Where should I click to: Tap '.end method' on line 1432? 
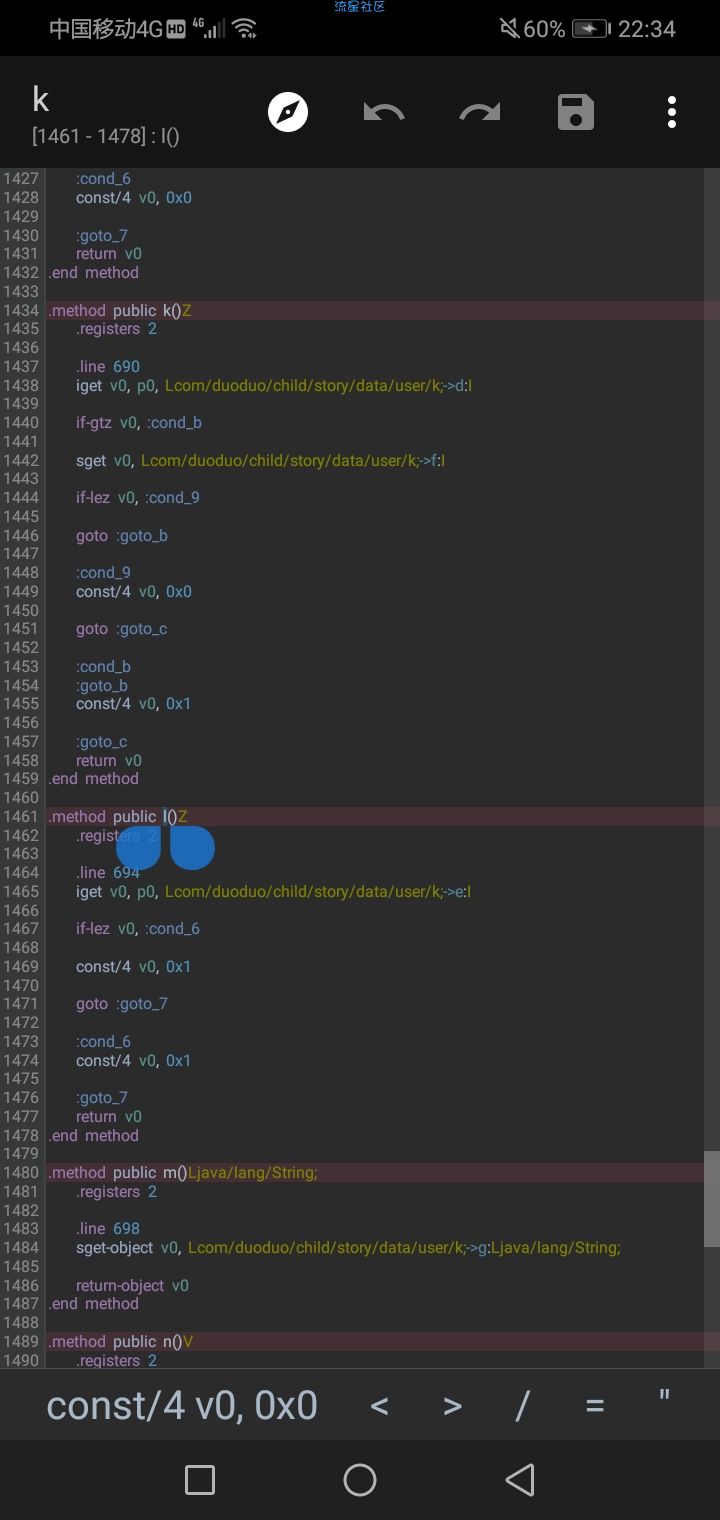(x=94, y=273)
